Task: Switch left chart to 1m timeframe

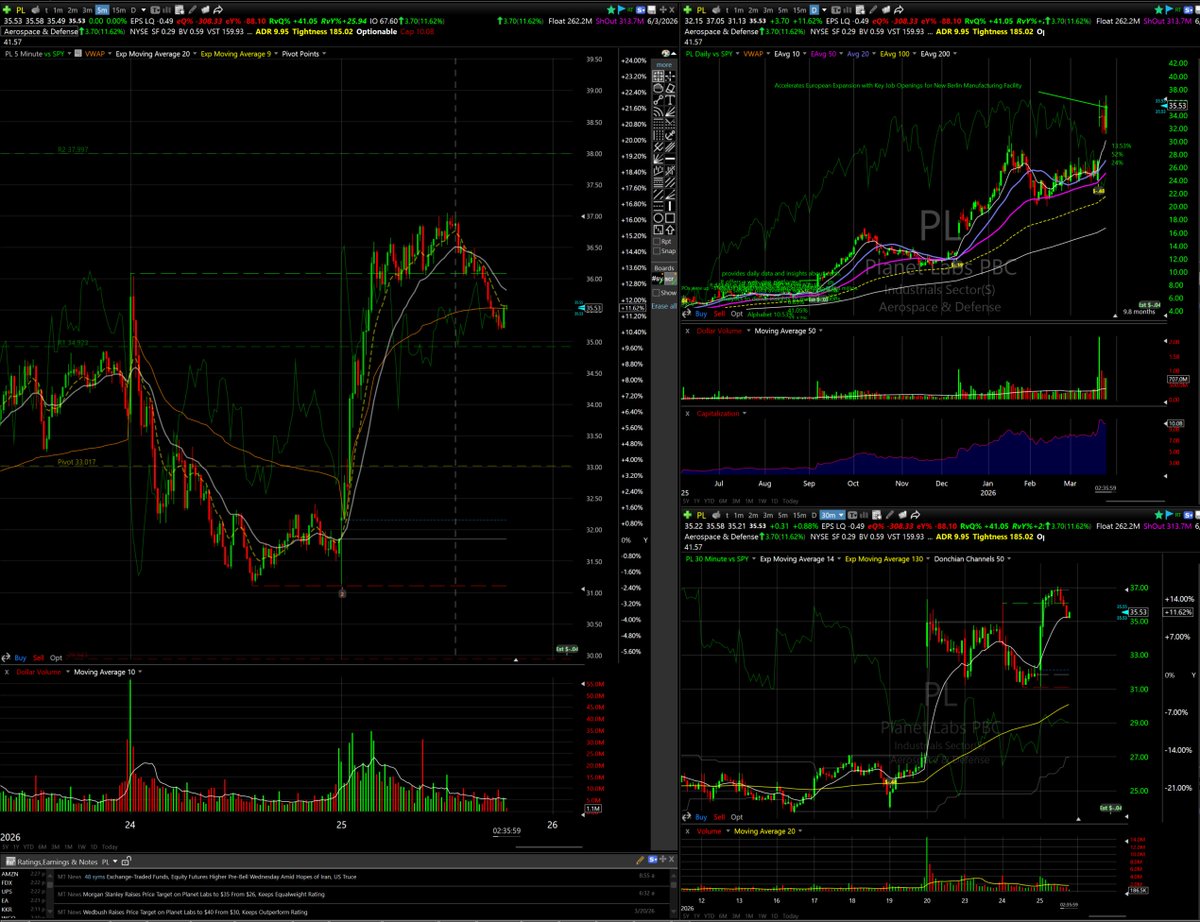Action: pos(58,10)
